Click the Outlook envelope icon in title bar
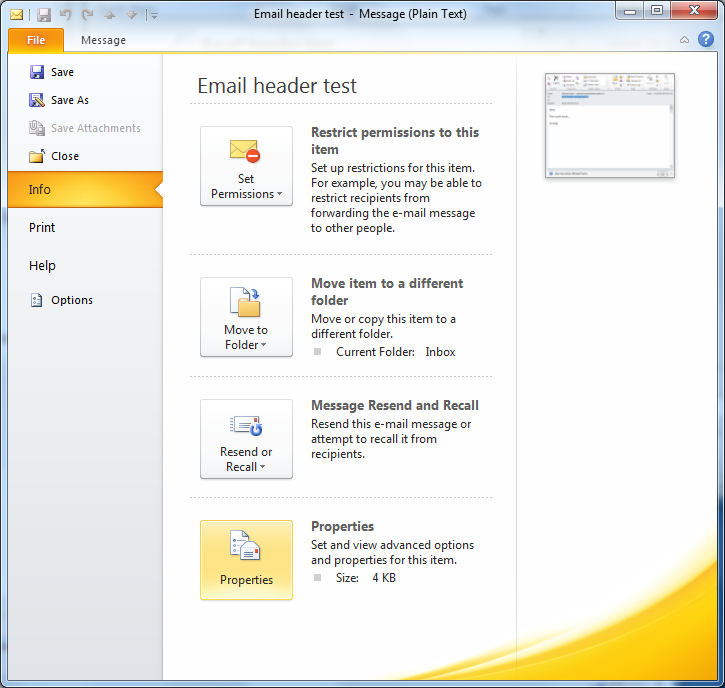The height and width of the screenshot is (688, 725). pos(17,14)
